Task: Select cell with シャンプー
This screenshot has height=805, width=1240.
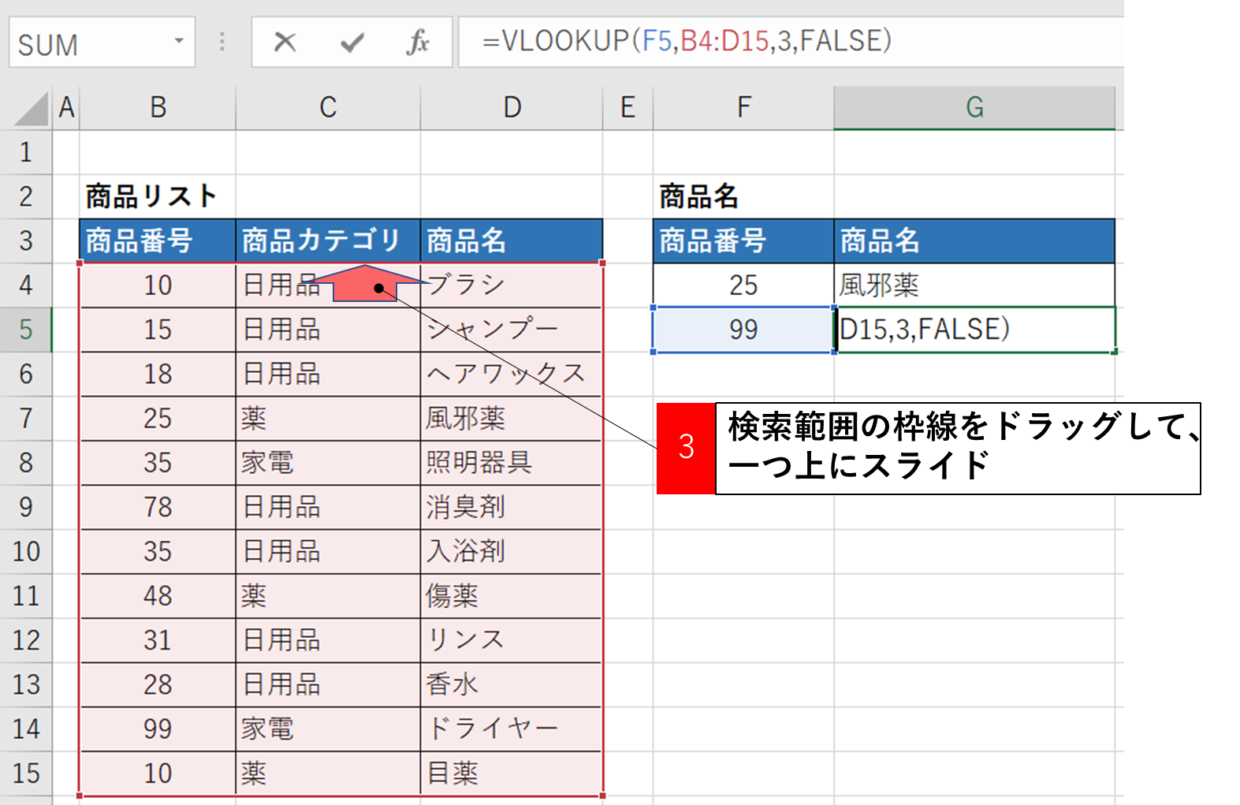Action: click(x=512, y=329)
